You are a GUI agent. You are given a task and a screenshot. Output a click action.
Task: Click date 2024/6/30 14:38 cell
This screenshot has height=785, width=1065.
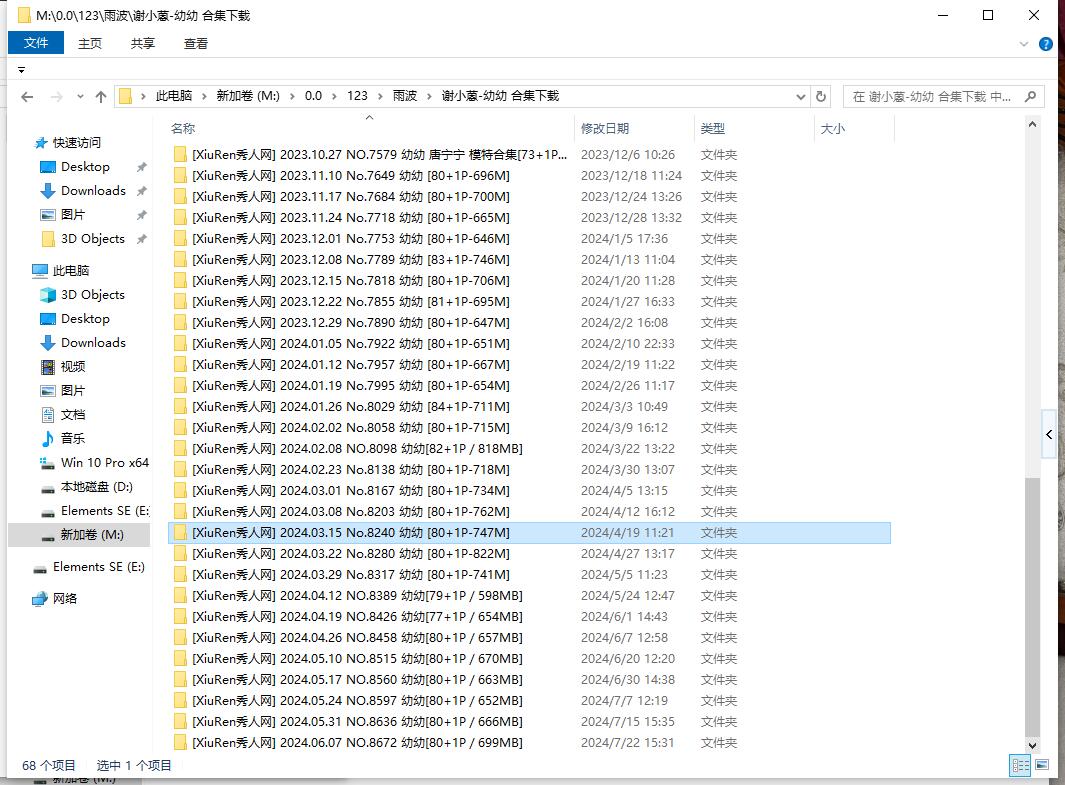click(x=628, y=680)
